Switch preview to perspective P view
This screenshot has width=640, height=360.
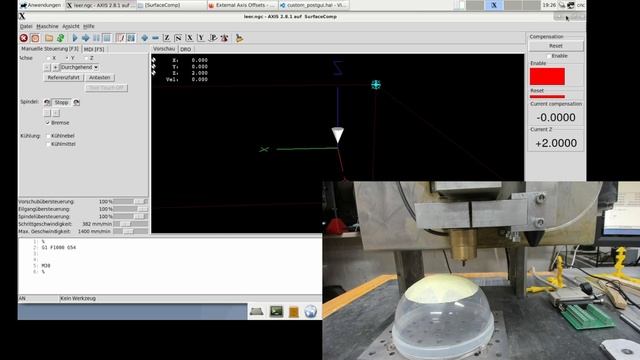tap(213, 38)
